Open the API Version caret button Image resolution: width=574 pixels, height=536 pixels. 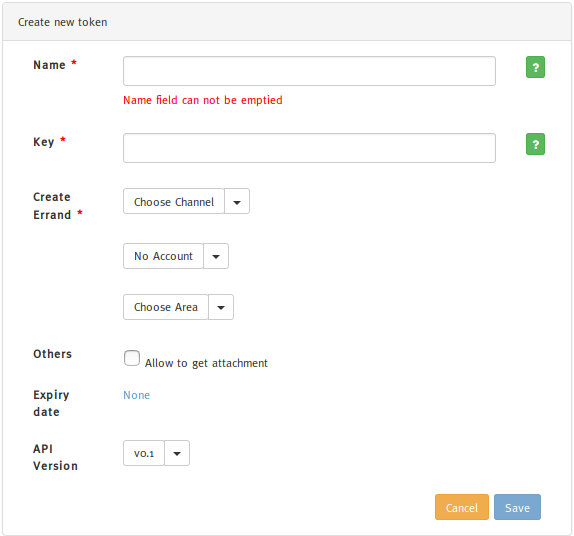pos(177,453)
